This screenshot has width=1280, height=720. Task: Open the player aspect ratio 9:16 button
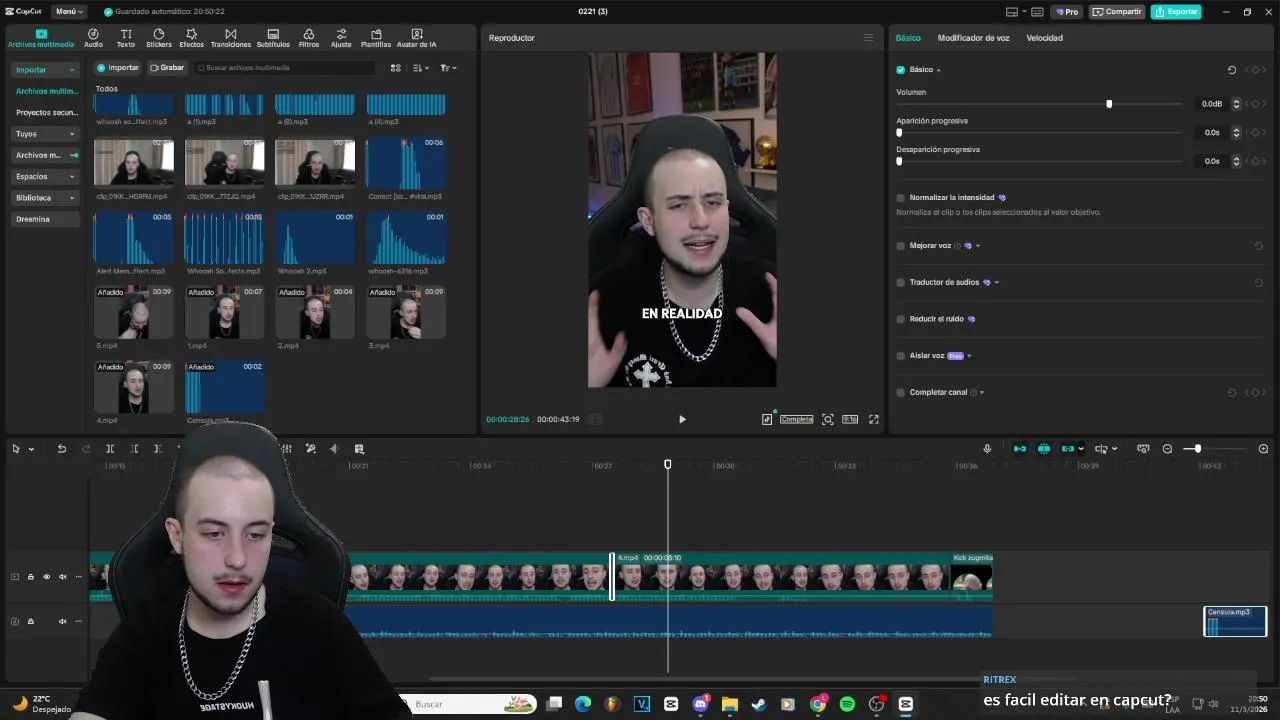(x=850, y=419)
